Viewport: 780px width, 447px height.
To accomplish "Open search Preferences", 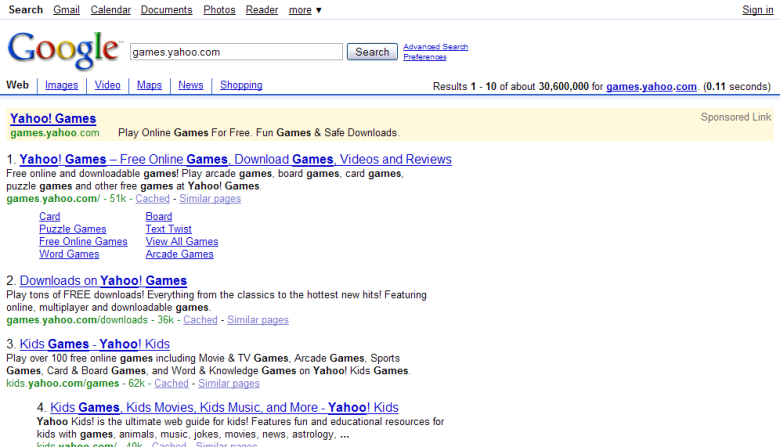I will click(x=425, y=57).
